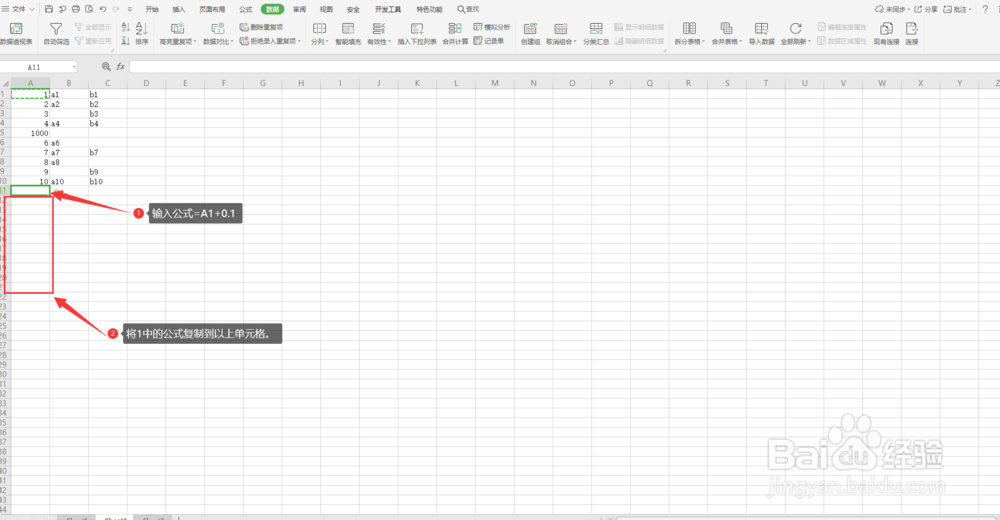This screenshot has height=520, width=1000.
Task: Open the 特色功能 (Special Features) tab
Action: coord(429,9)
